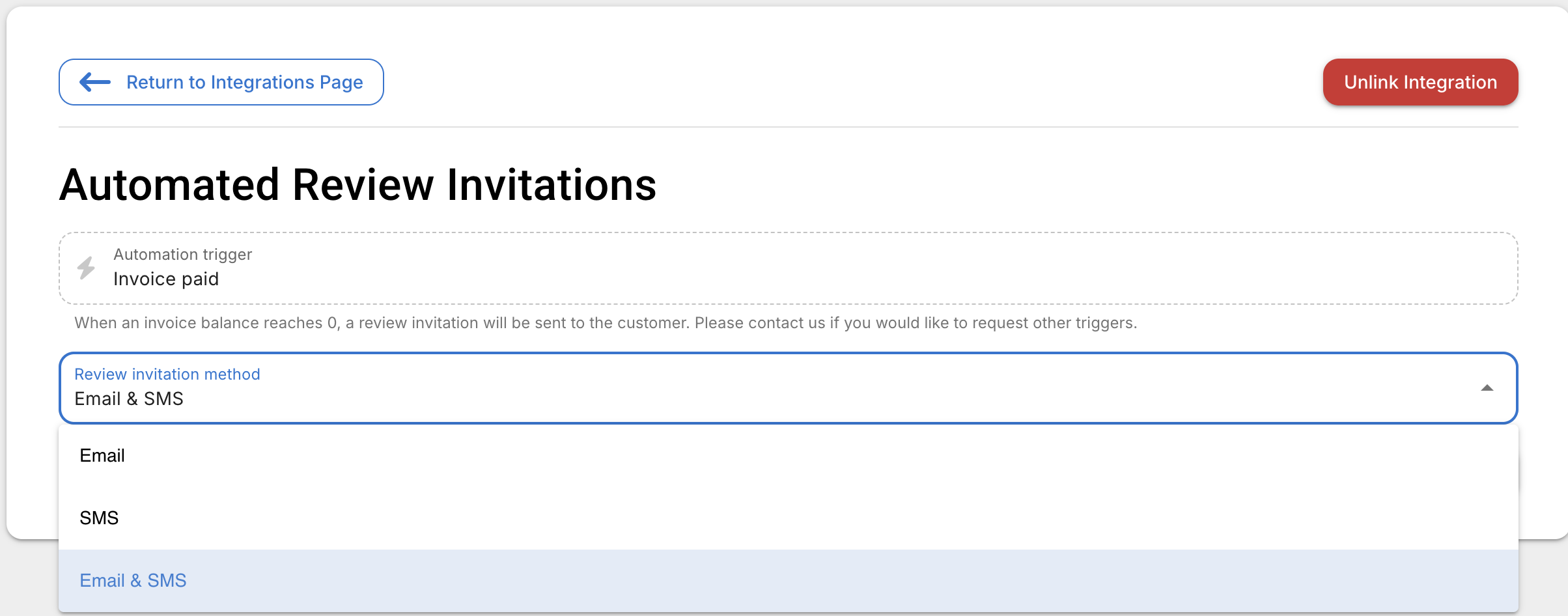Open the Review invitation method selector
This screenshot has width=1568, height=616.
pyautogui.click(x=781, y=388)
